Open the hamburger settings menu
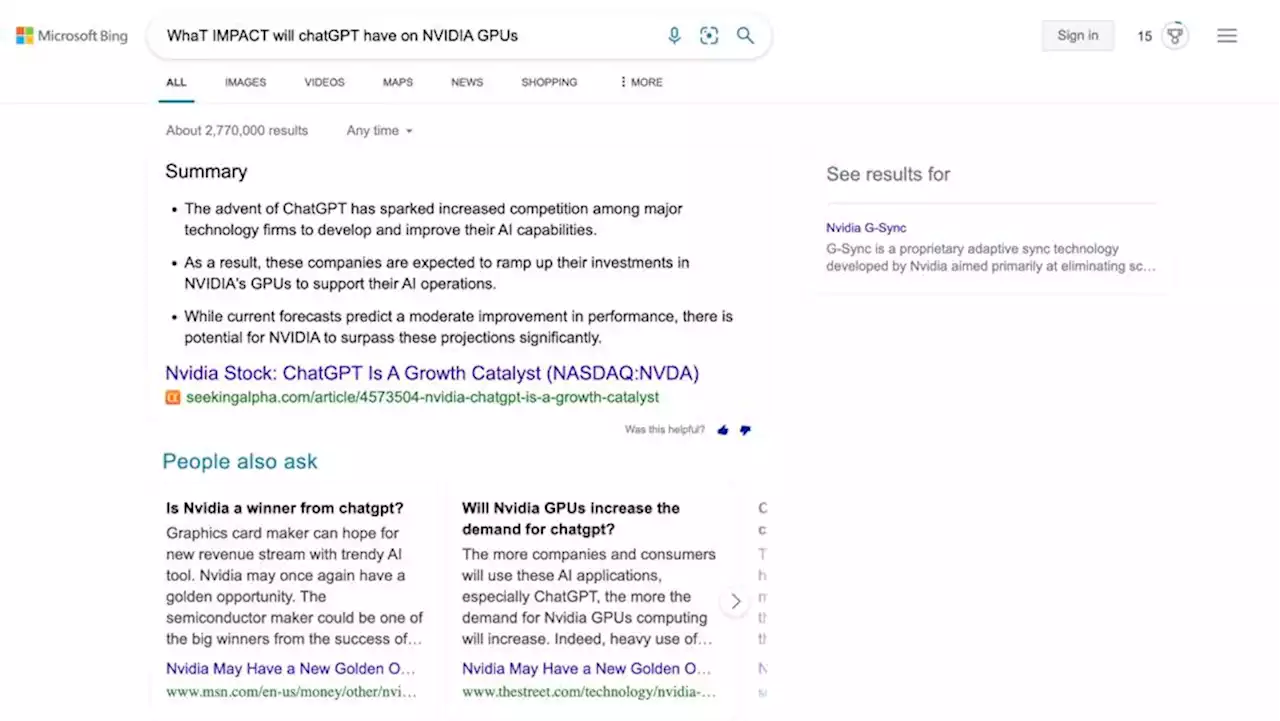The width and height of the screenshot is (1280, 721). (x=1227, y=36)
